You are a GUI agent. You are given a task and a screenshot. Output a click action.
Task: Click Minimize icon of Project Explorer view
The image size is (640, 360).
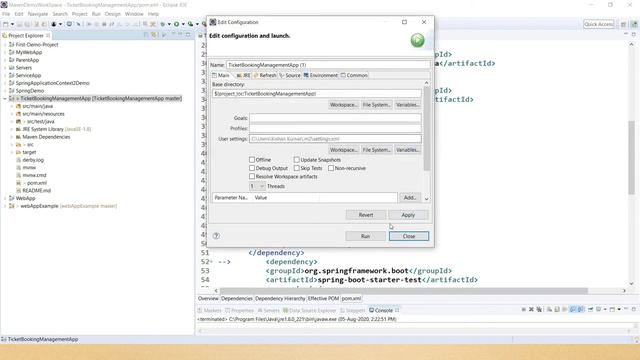180,35
